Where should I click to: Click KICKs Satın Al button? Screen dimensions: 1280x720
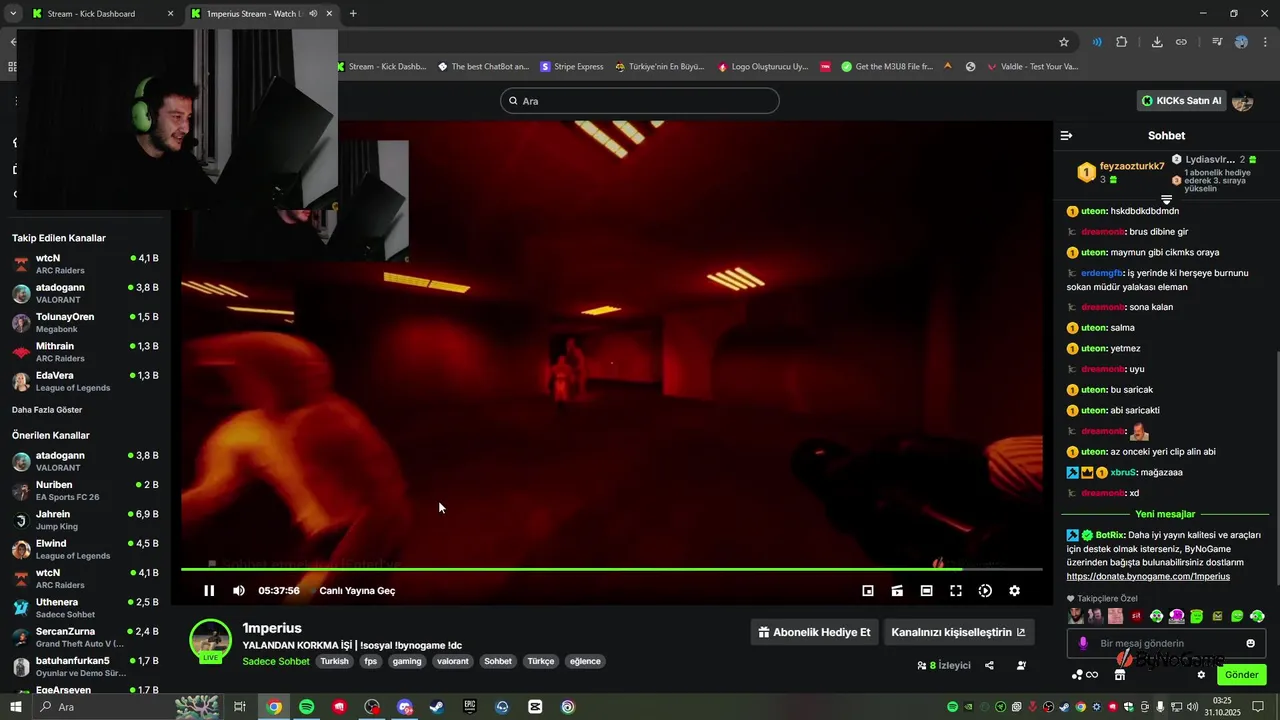point(1181,101)
